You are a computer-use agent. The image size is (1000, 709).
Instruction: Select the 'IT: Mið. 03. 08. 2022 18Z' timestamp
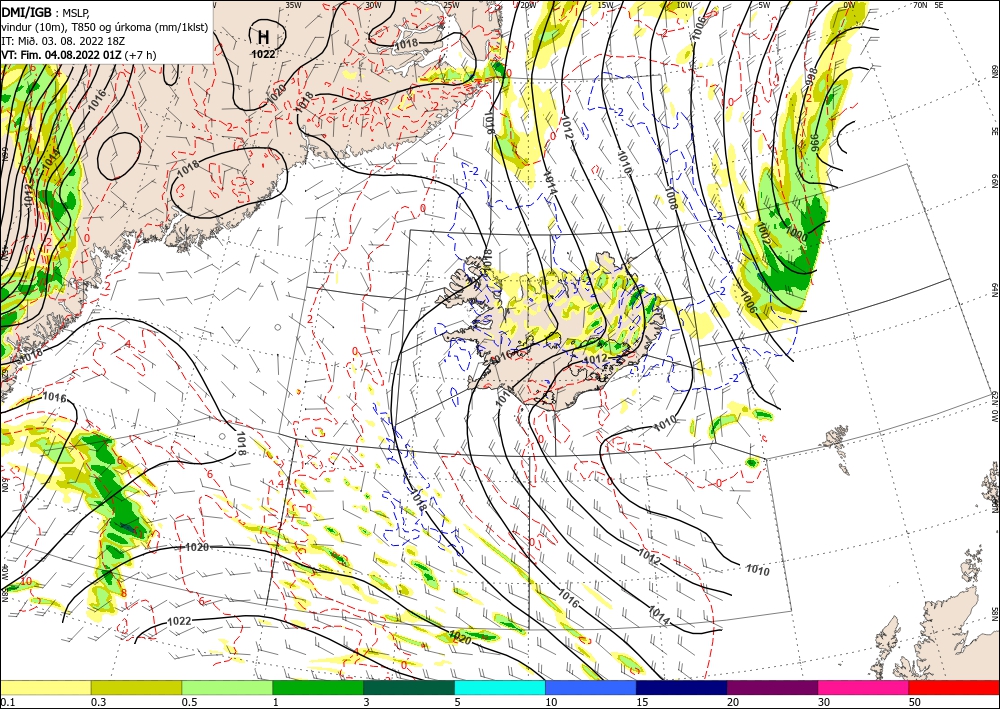pos(63,41)
